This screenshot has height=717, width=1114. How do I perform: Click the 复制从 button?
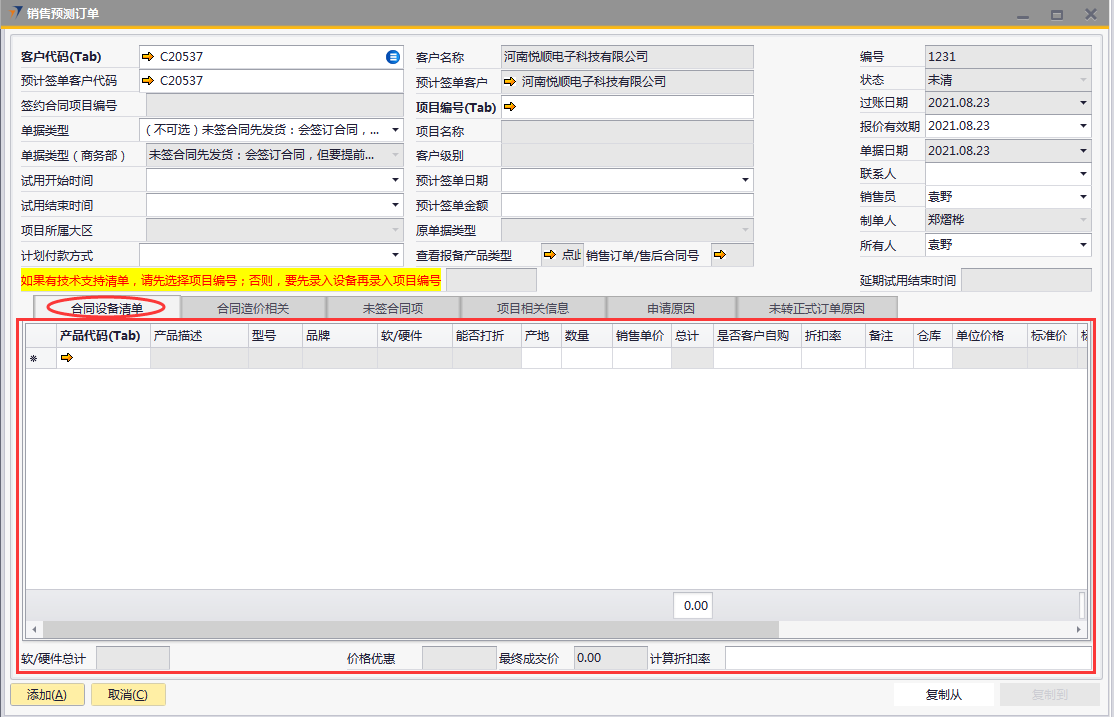[943, 695]
